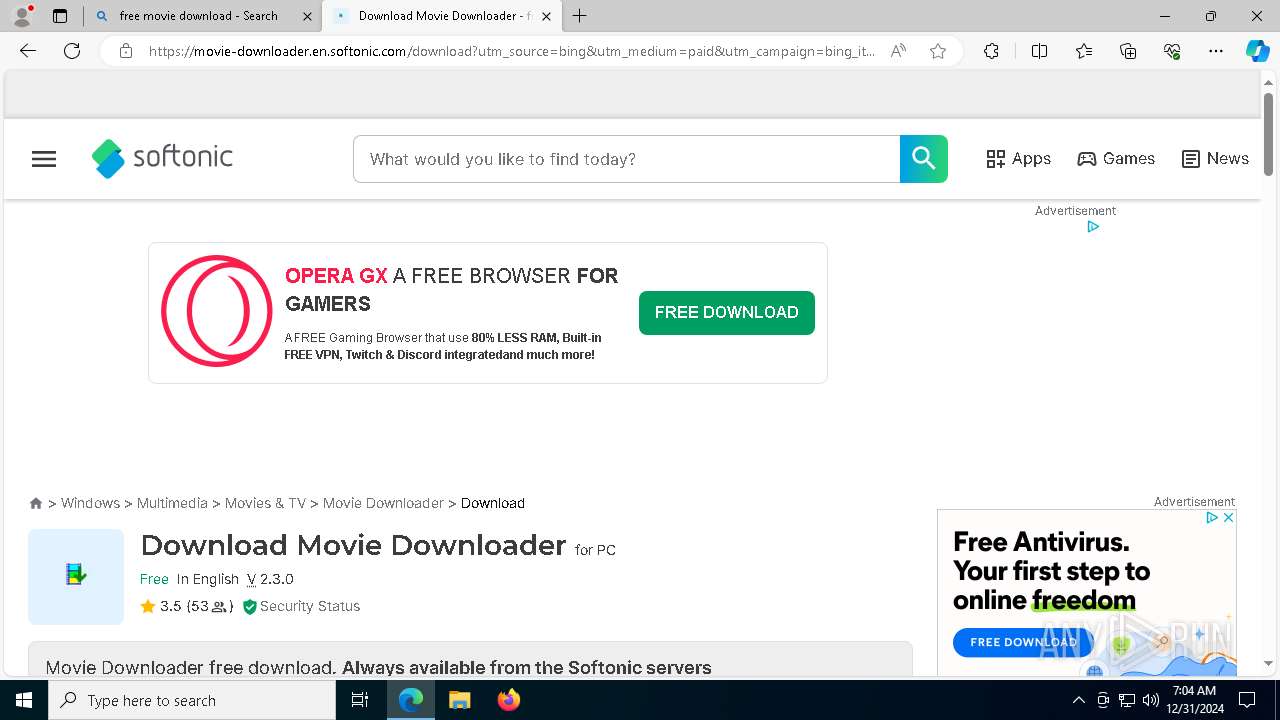The width and height of the screenshot is (1280, 720).
Task: Focus the Softonic search field
Action: (626, 159)
